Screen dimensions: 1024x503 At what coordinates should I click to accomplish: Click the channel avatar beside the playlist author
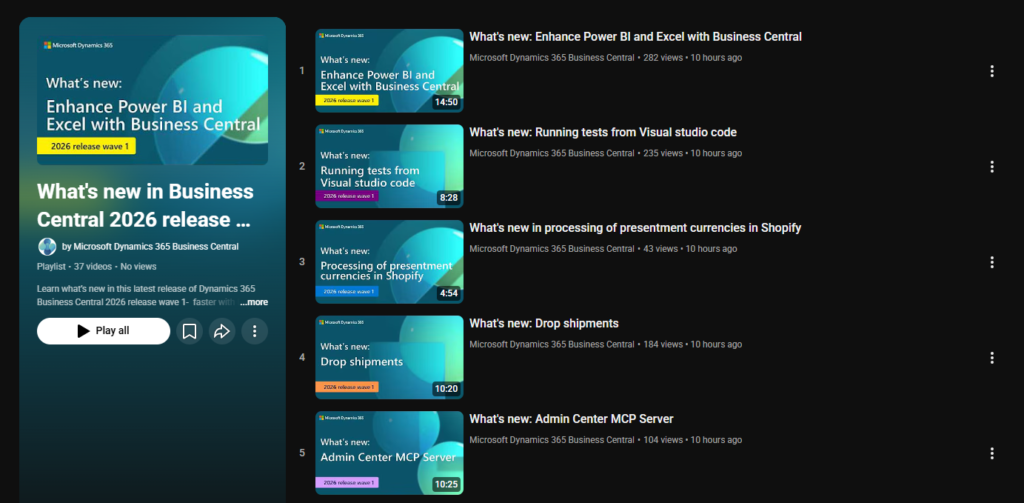coord(47,246)
